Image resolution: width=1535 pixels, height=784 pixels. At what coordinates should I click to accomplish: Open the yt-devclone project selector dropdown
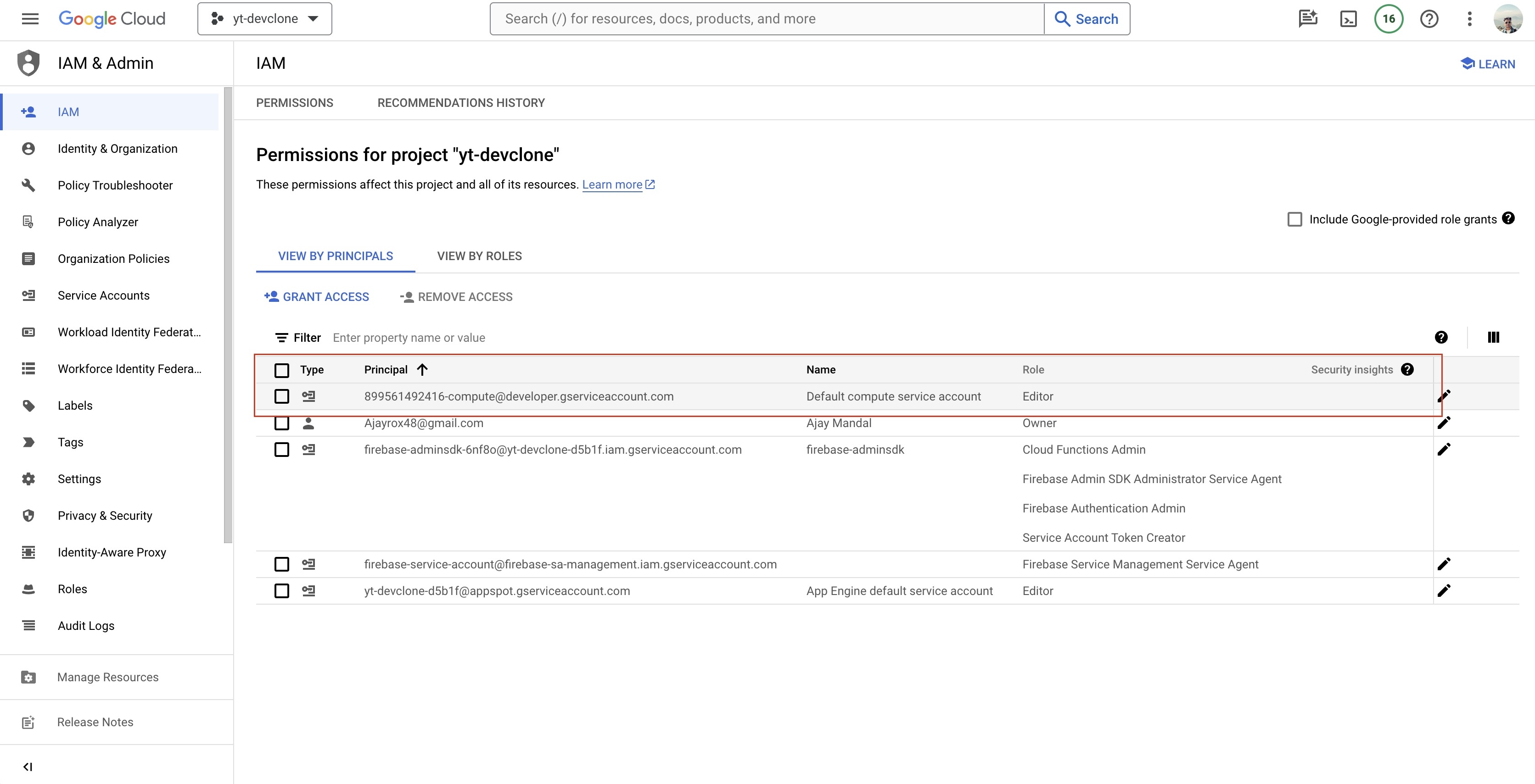[x=264, y=19]
